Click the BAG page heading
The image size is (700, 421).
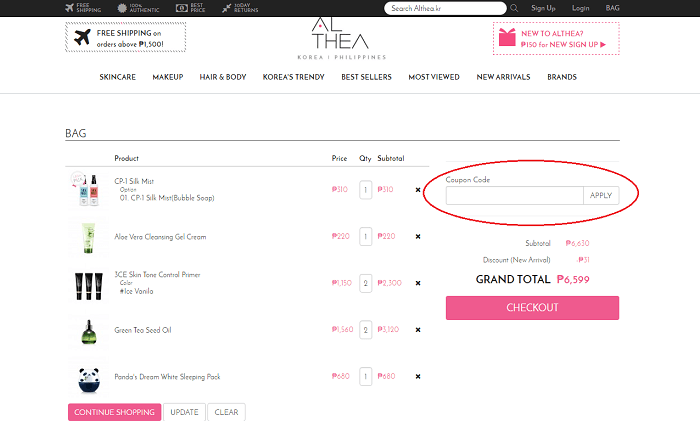[x=75, y=133]
